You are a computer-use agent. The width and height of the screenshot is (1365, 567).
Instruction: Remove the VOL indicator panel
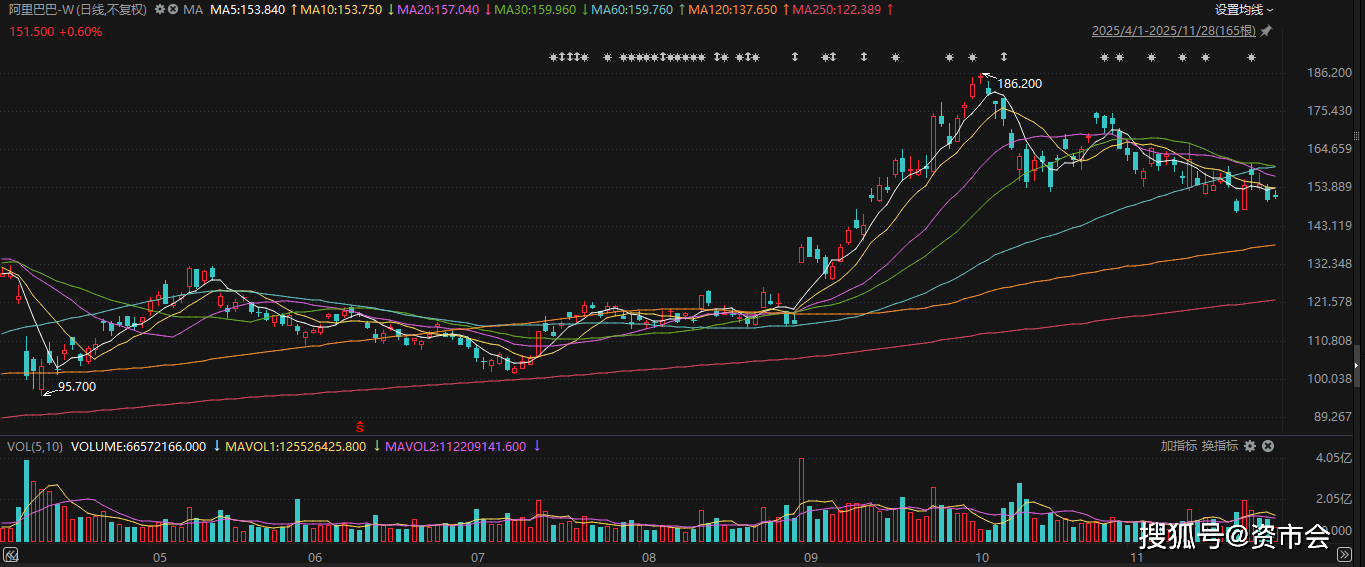pyautogui.click(x=1268, y=446)
